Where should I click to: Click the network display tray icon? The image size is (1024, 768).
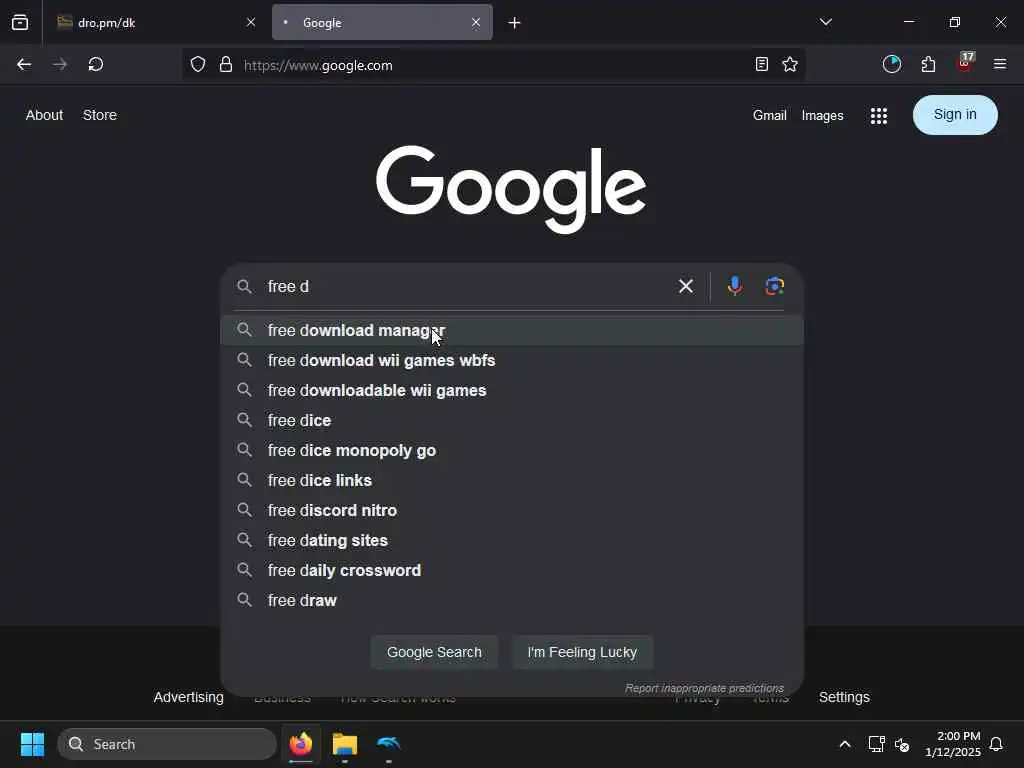click(x=876, y=744)
